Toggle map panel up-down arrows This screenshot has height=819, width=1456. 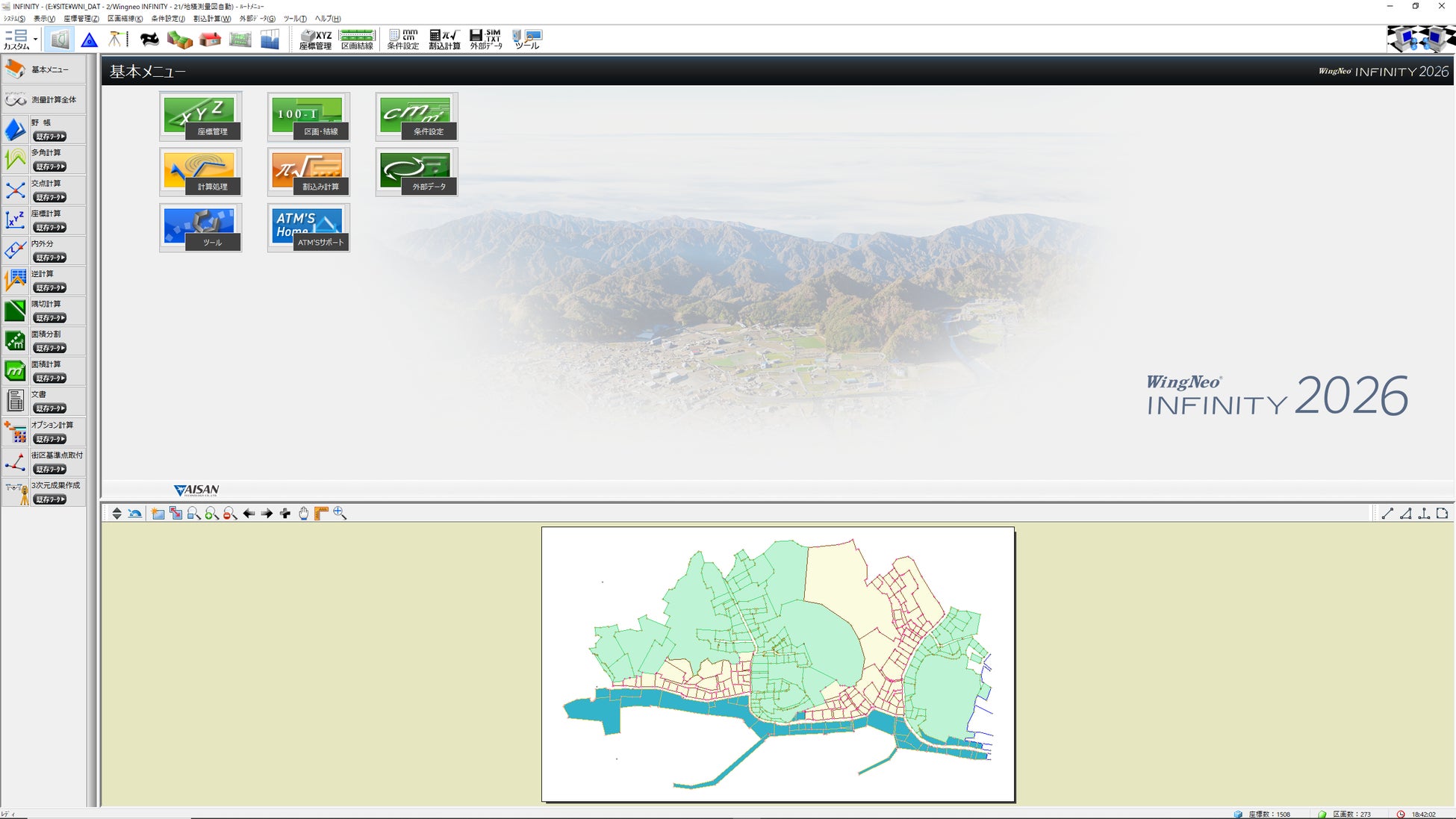116,514
